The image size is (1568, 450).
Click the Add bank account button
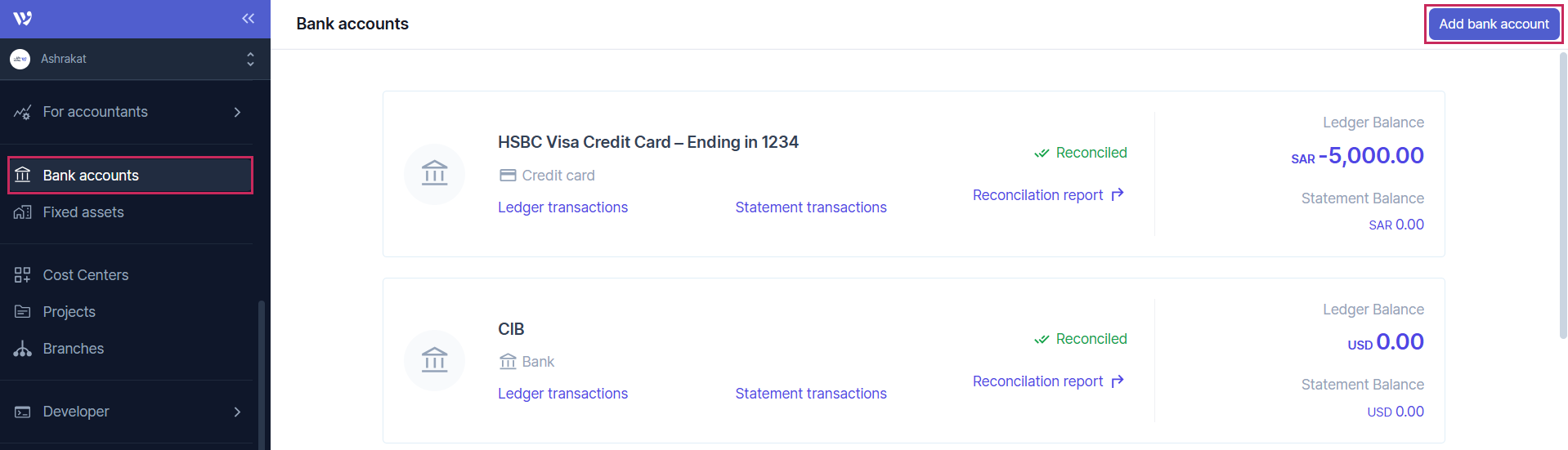pyautogui.click(x=1493, y=24)
